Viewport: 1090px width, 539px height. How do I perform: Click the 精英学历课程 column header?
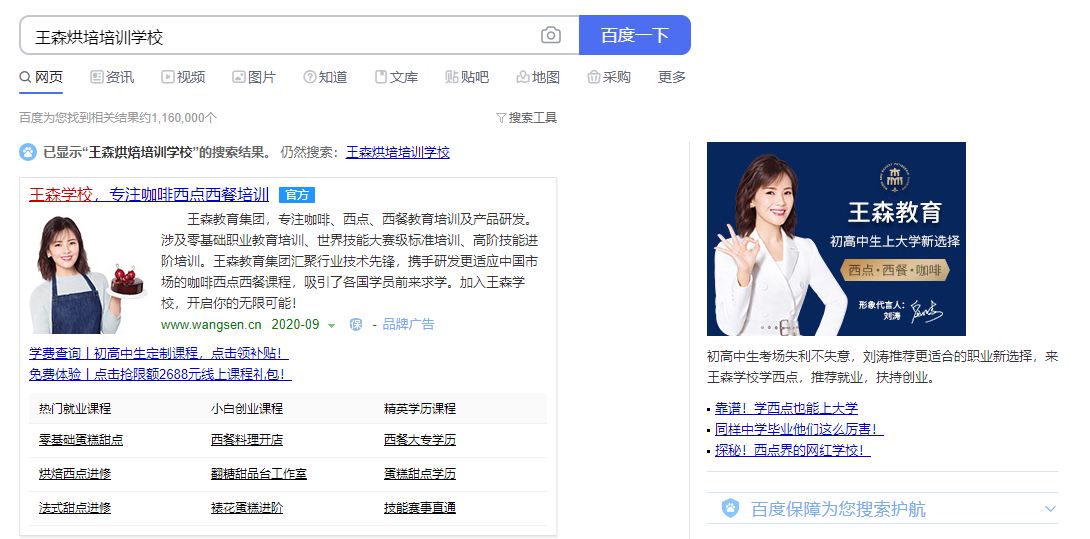pos(420,408)
